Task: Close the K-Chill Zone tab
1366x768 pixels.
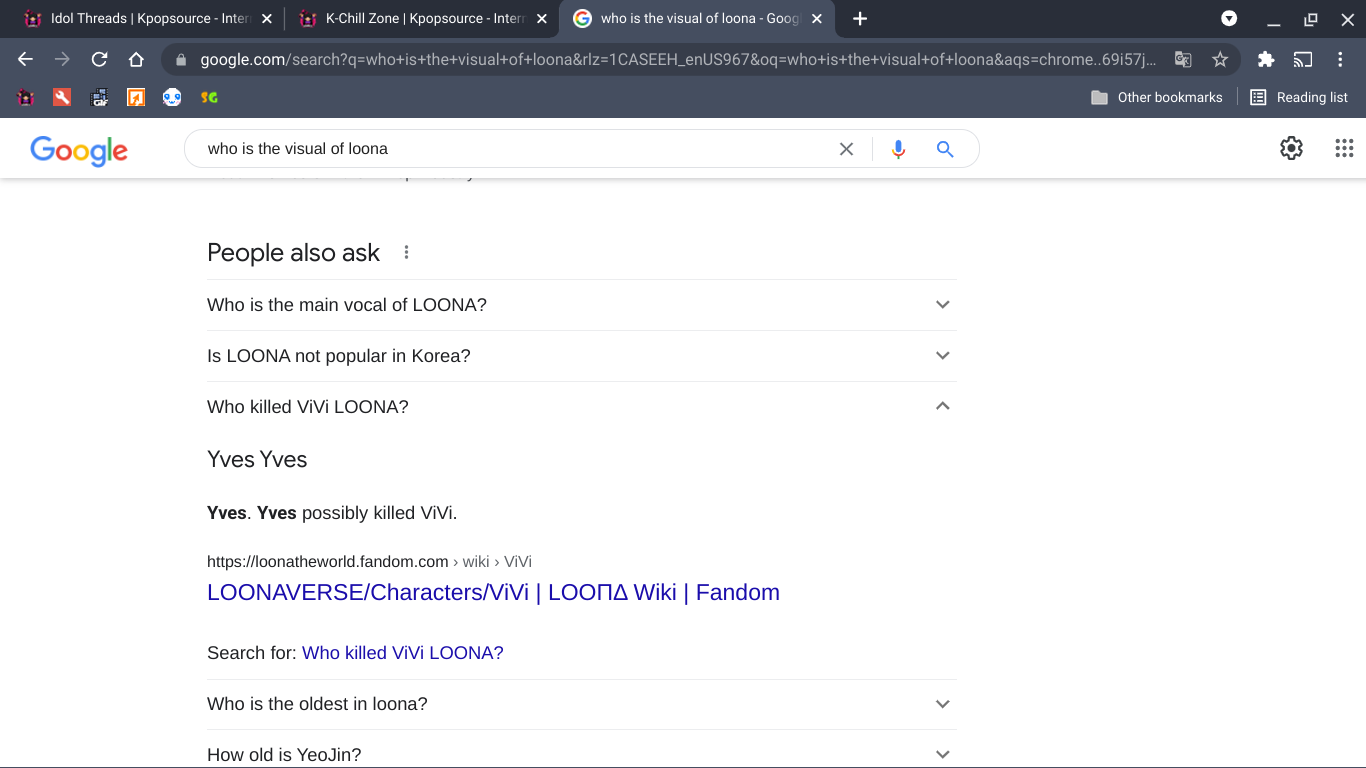Action: click(542, 19)
